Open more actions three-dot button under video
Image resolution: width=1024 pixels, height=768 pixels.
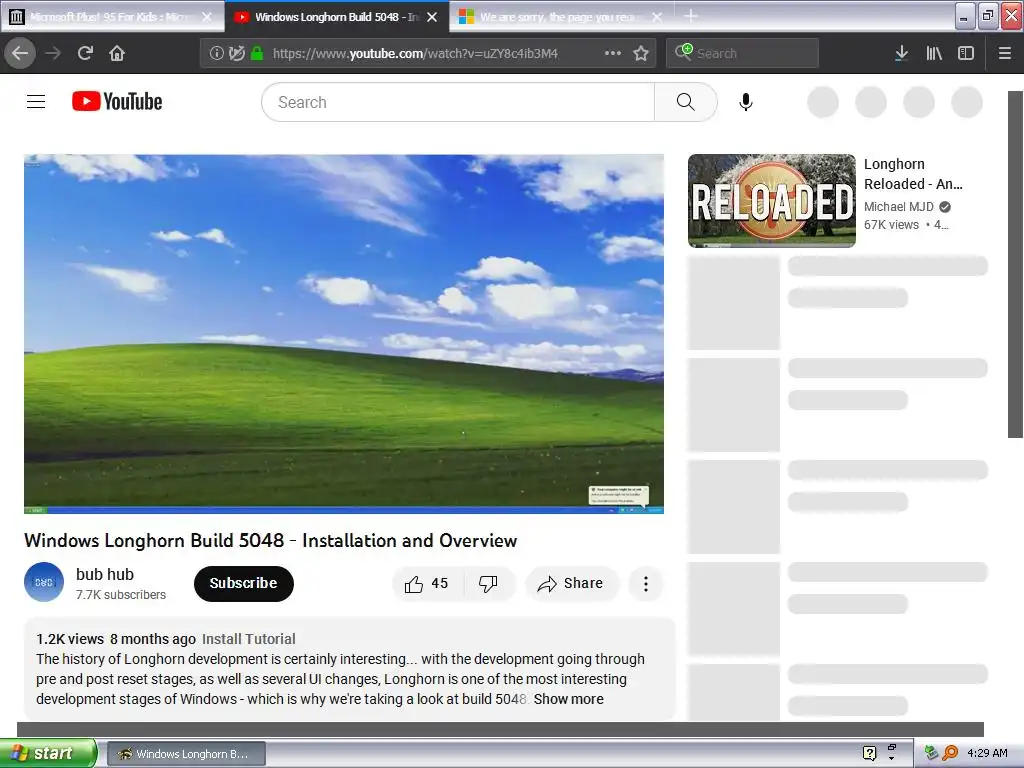646,583
